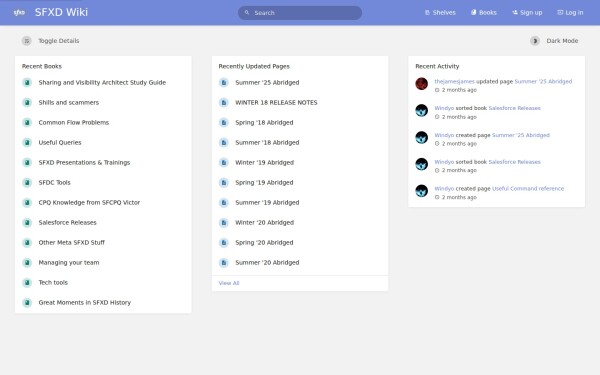Click Useful Command reference activity link
Screen dimensions: 600x375
(x=528, y=189)
